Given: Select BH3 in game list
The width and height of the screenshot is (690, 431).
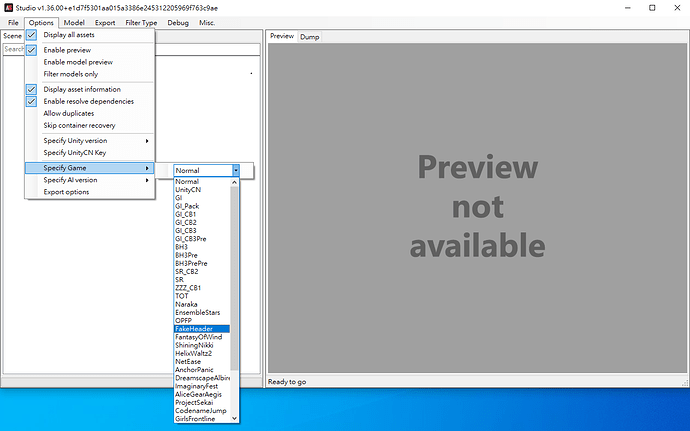Looking at the screenshot, I should click(202, 247).
